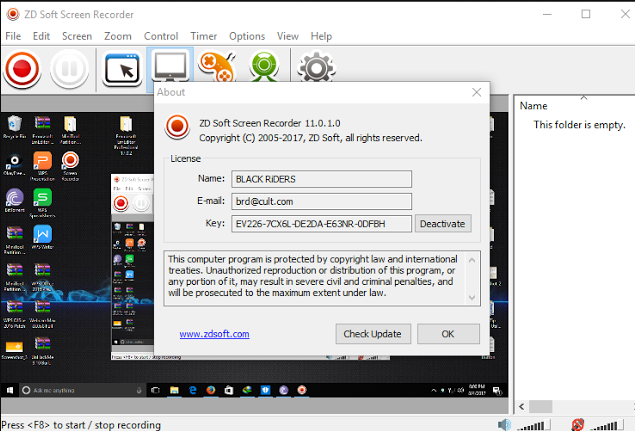Screen dimensions: 635x431
Task: Click BitTorrent icon in preview
Action: pyautogui.click(x=15, y=200)
